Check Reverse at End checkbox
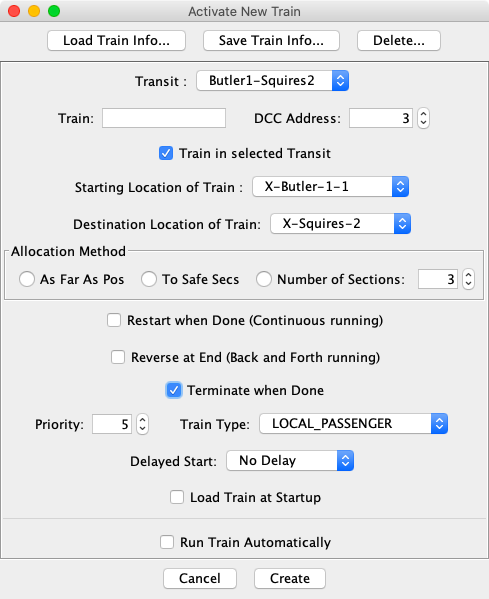The height and width of the screenshot is (599, 489). coord(118,357)
